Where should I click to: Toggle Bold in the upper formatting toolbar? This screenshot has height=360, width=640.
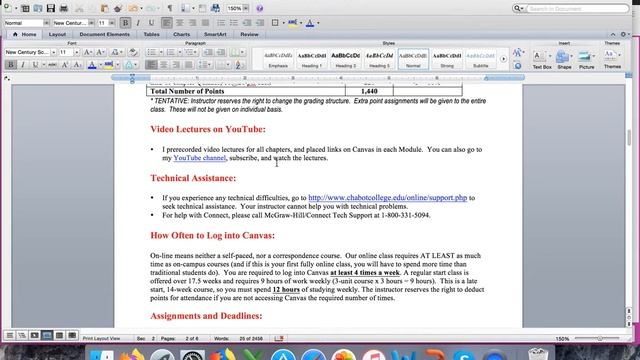click(x=125, y=23)
